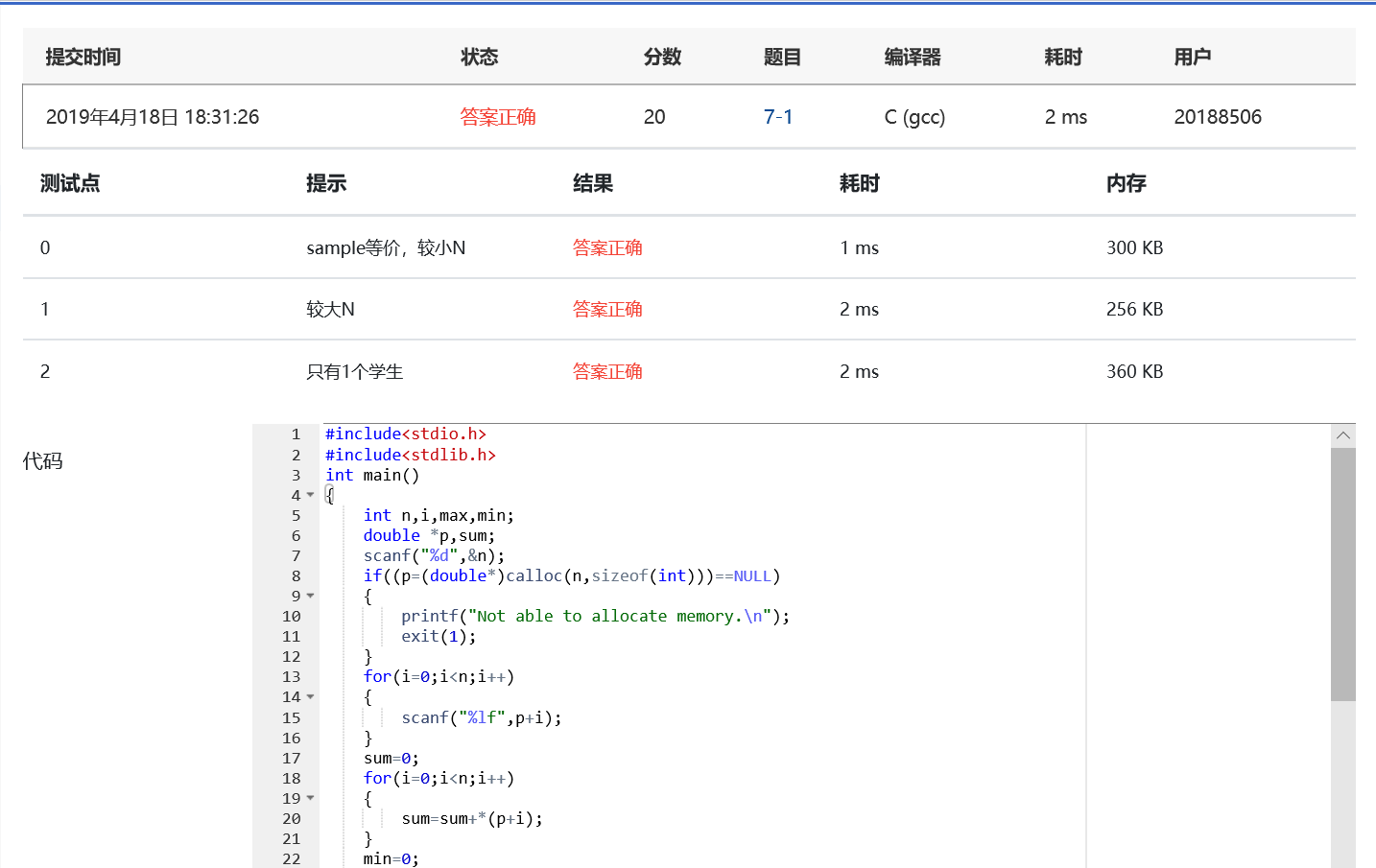
Task: Click result 答案正确 for test point 1
Action: pyautogui.click(x=607, y=309)
